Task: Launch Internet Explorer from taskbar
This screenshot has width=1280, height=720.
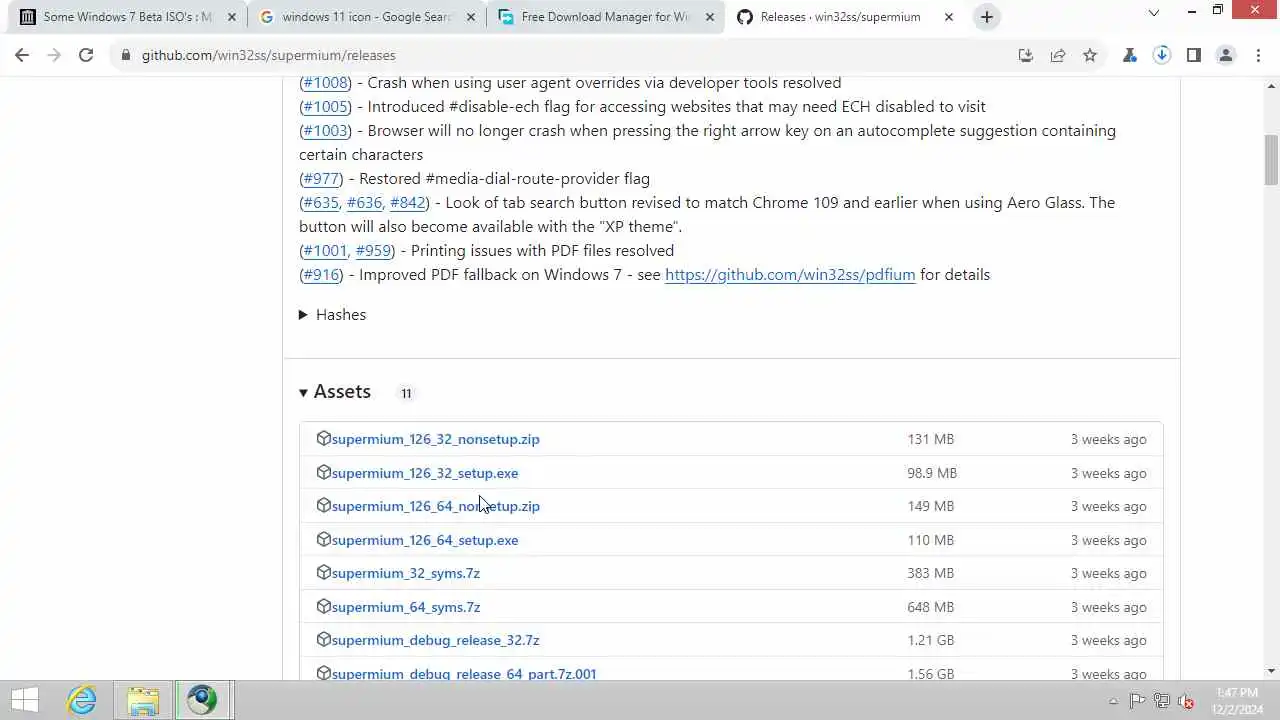Action: pyautogui.click(x=82, y=700)
